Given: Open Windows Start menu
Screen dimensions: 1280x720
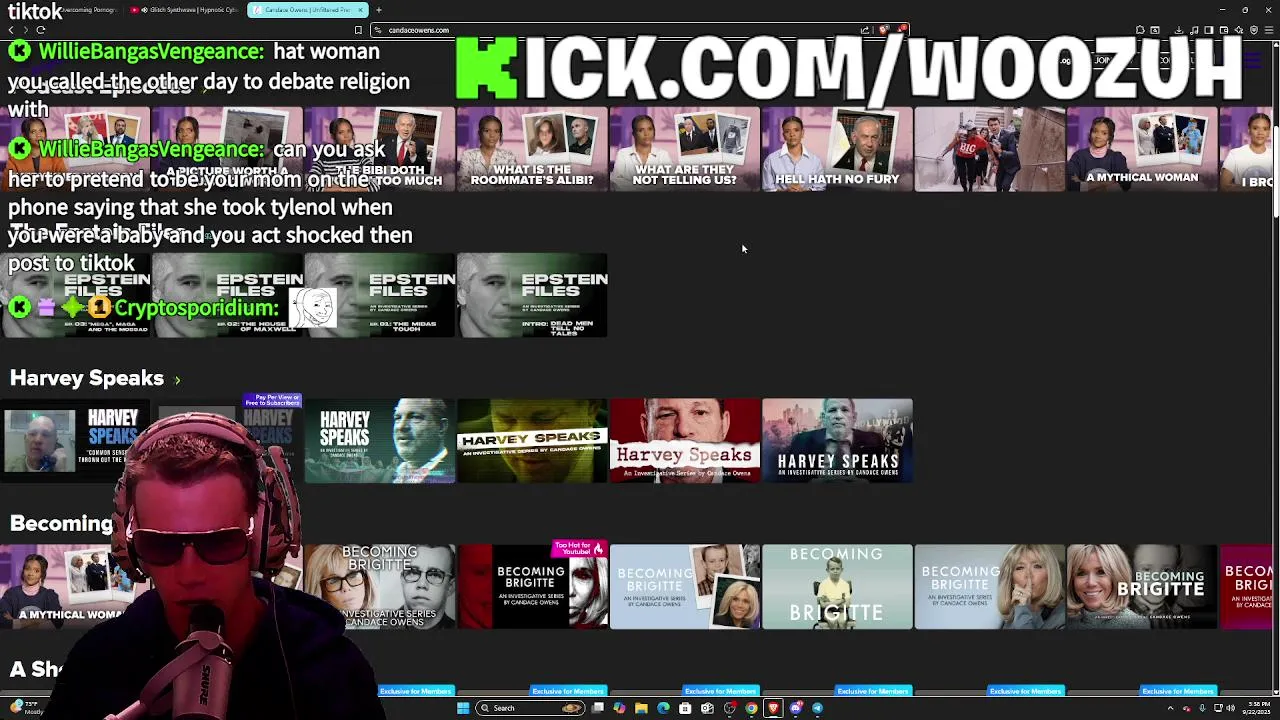Looking at the screenshot, I should (463, 708).
